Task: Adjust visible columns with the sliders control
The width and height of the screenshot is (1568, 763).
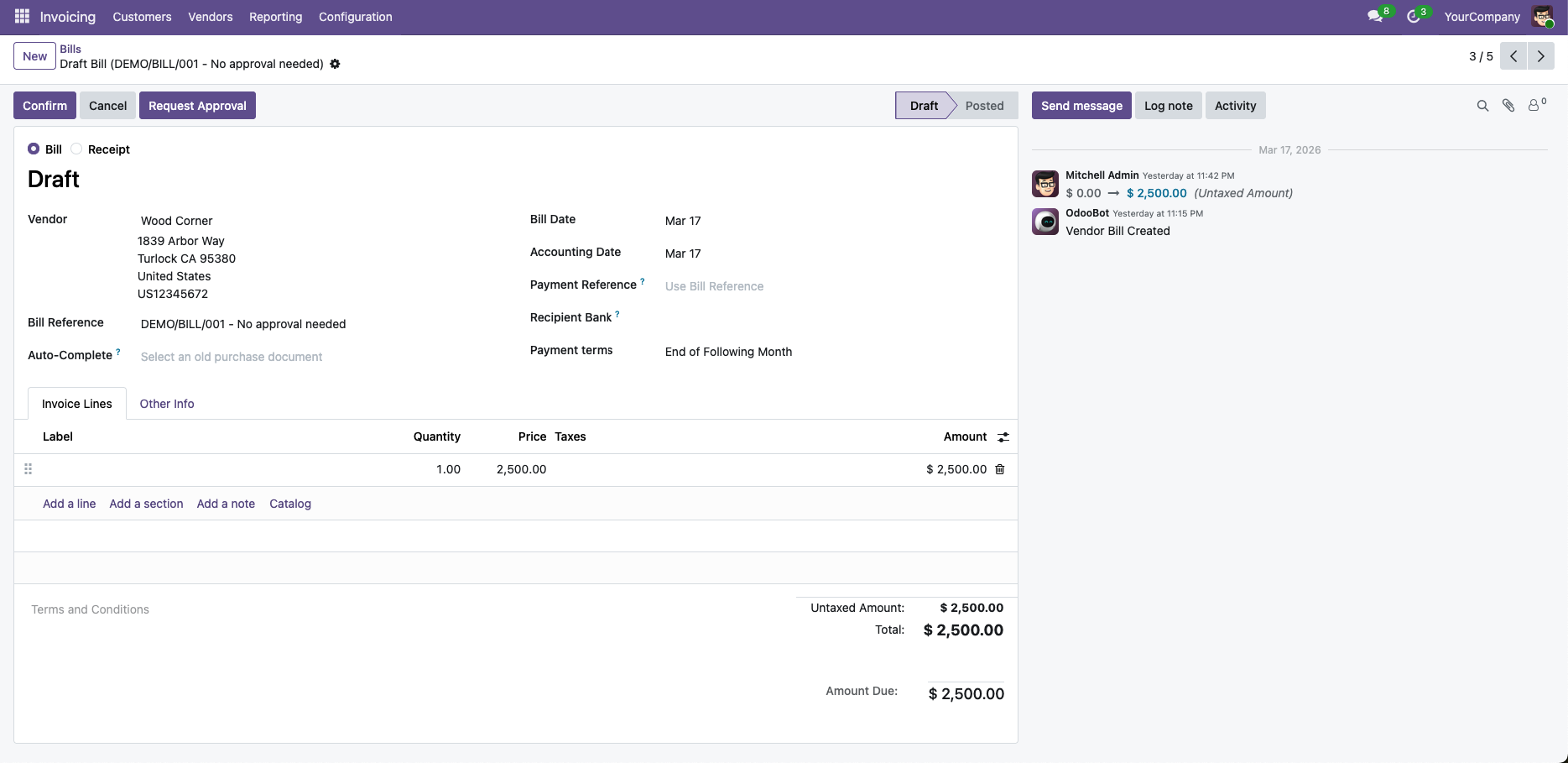Action: coord(1003,436)
